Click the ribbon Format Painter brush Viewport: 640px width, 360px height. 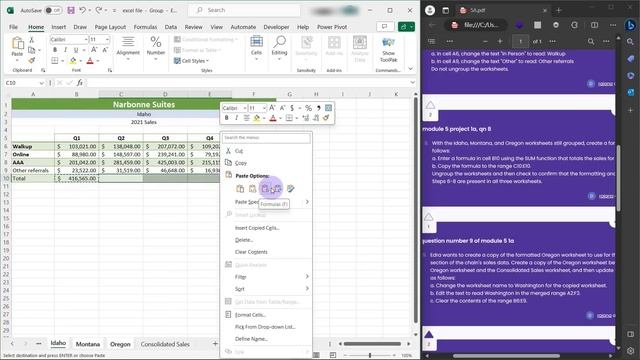click(31, 60)
